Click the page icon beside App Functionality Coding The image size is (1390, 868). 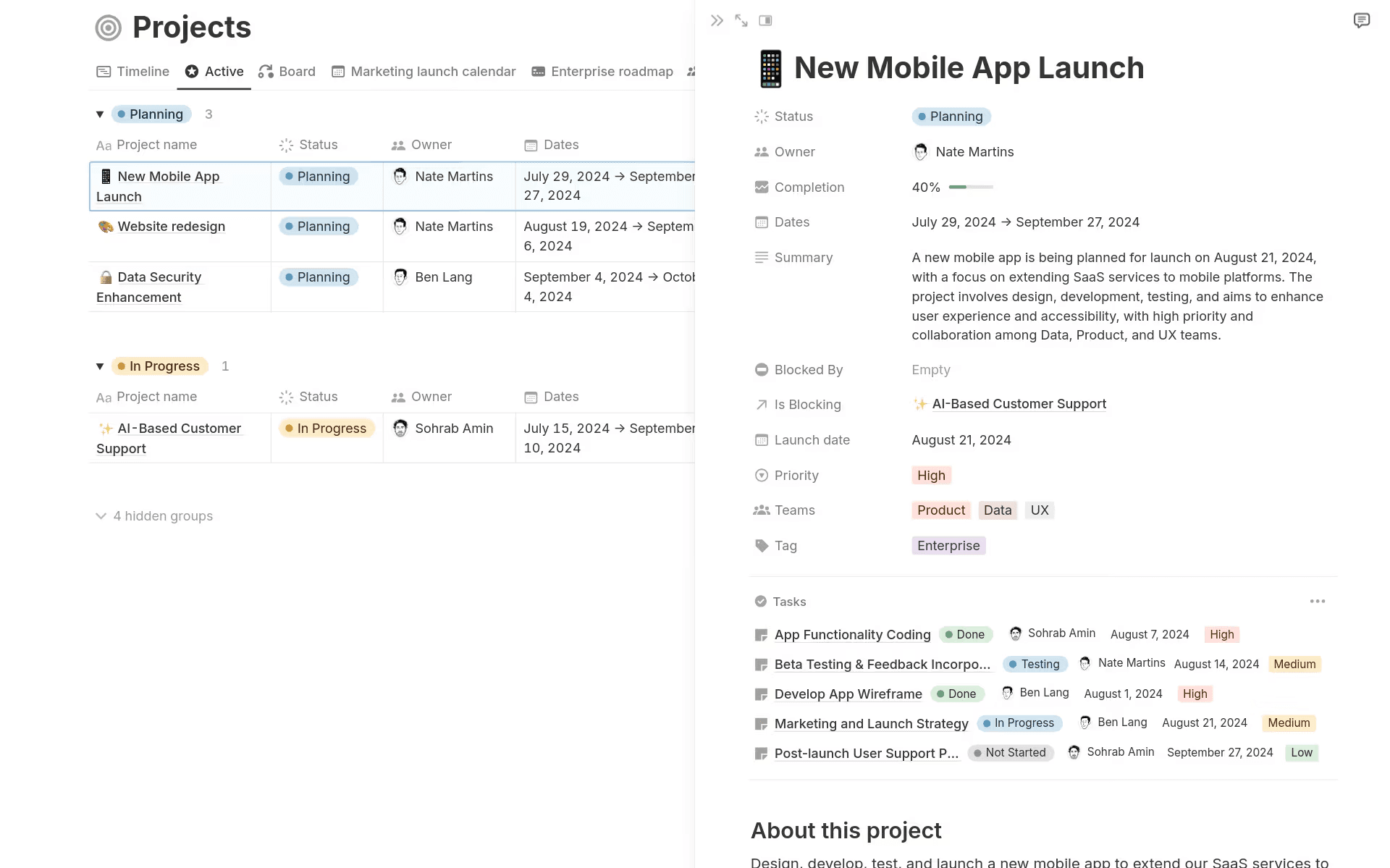[x=761, y=634]
